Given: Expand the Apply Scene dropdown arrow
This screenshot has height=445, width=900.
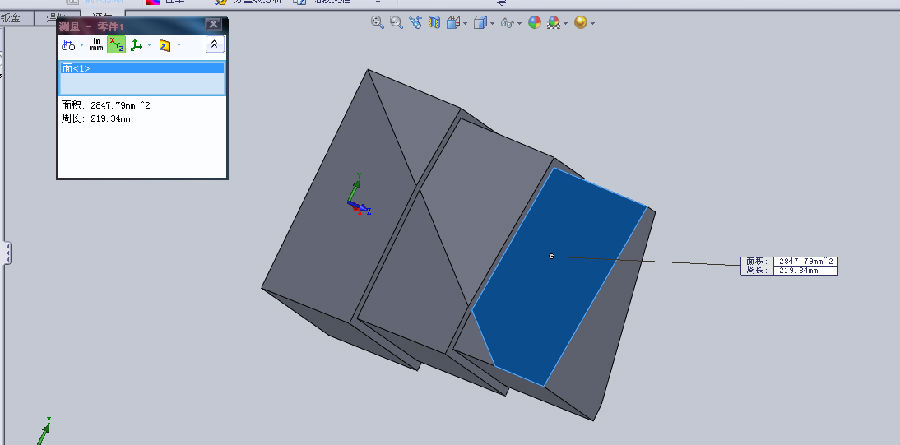Looking at the screenshot, I should [566, 23].
